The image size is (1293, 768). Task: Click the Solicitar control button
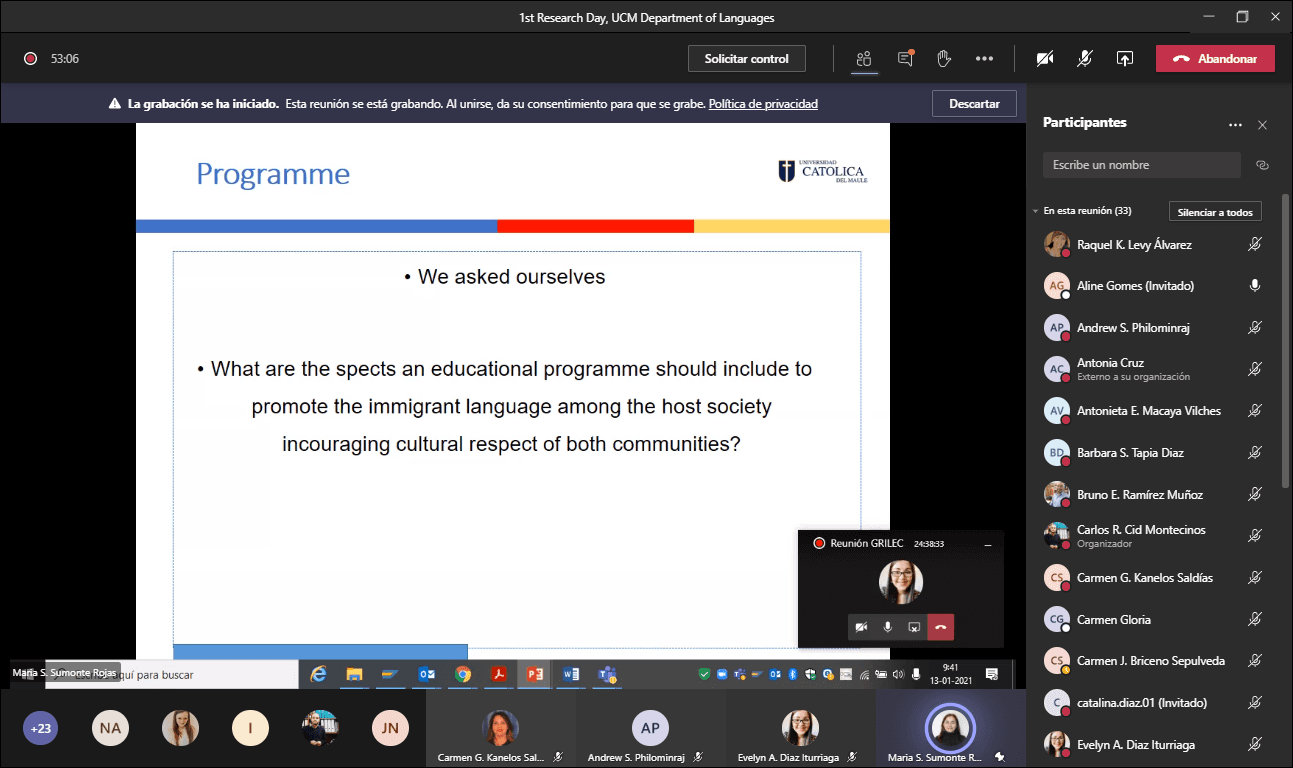point(746,59)
